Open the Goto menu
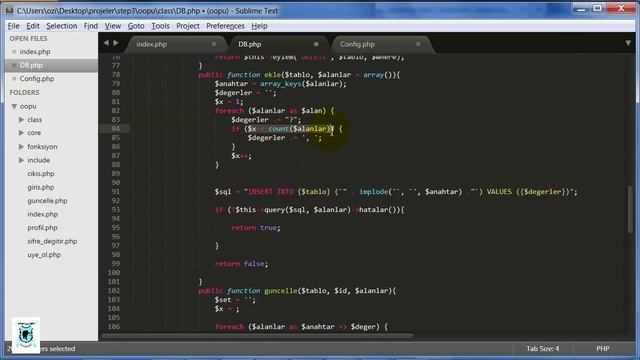 point(136,26)
